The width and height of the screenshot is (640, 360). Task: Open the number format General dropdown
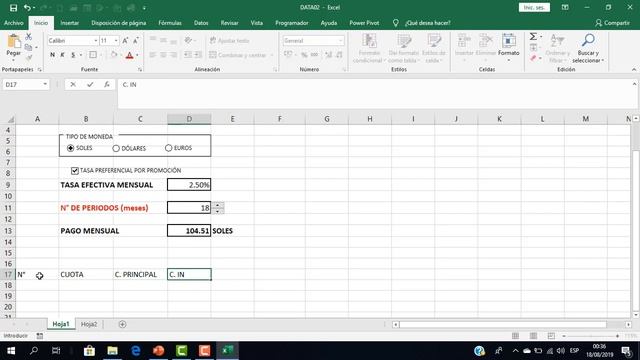(x=340, y=41)
